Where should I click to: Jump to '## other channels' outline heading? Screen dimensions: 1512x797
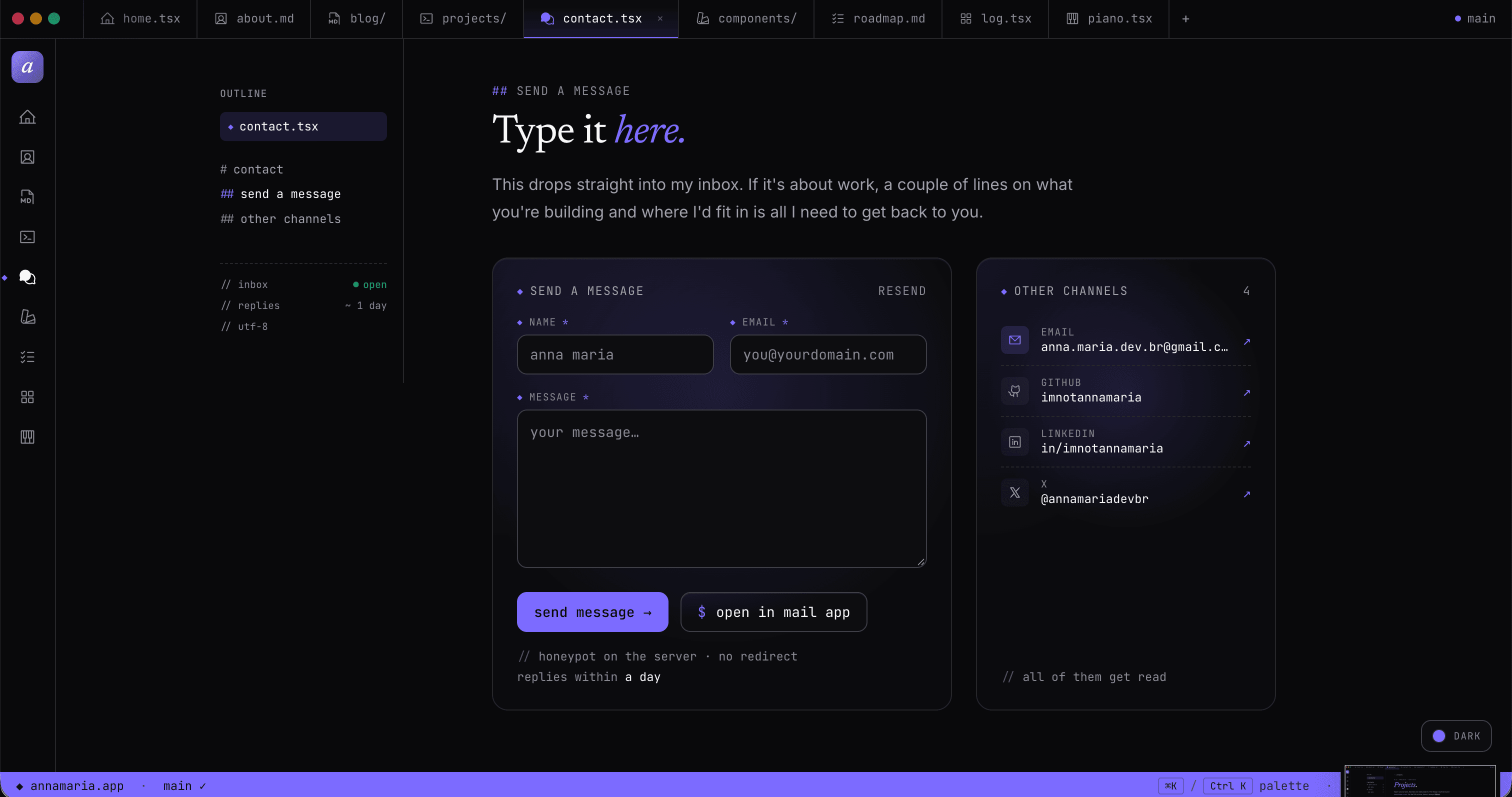coord(280,219)
